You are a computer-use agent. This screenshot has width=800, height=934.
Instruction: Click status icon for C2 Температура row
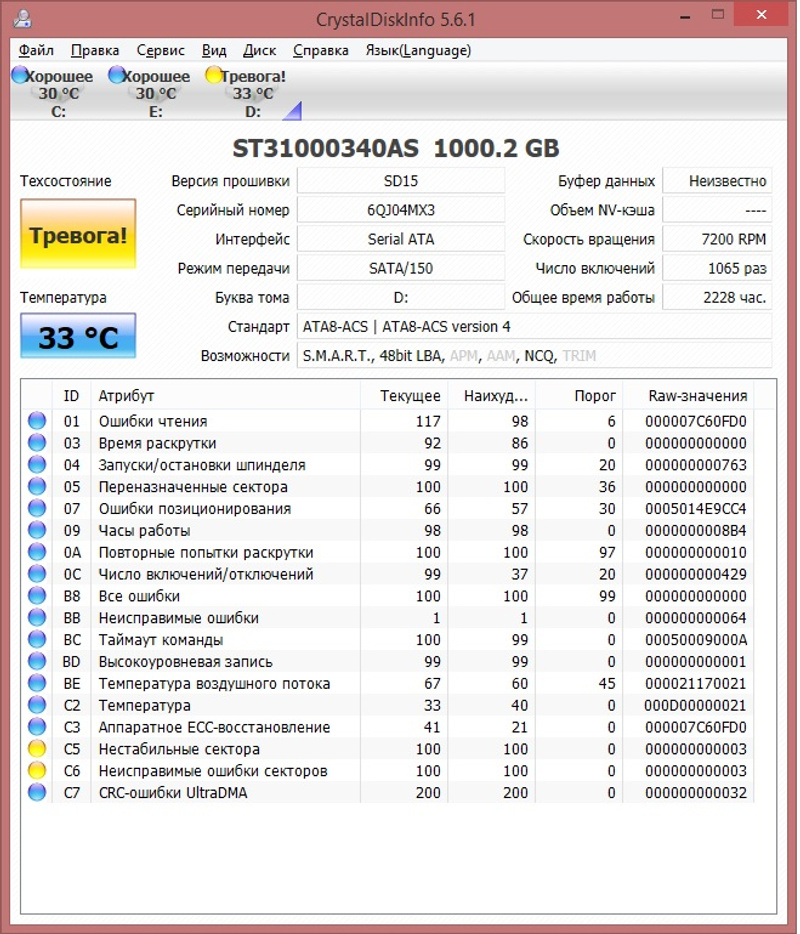pos(37,705)
